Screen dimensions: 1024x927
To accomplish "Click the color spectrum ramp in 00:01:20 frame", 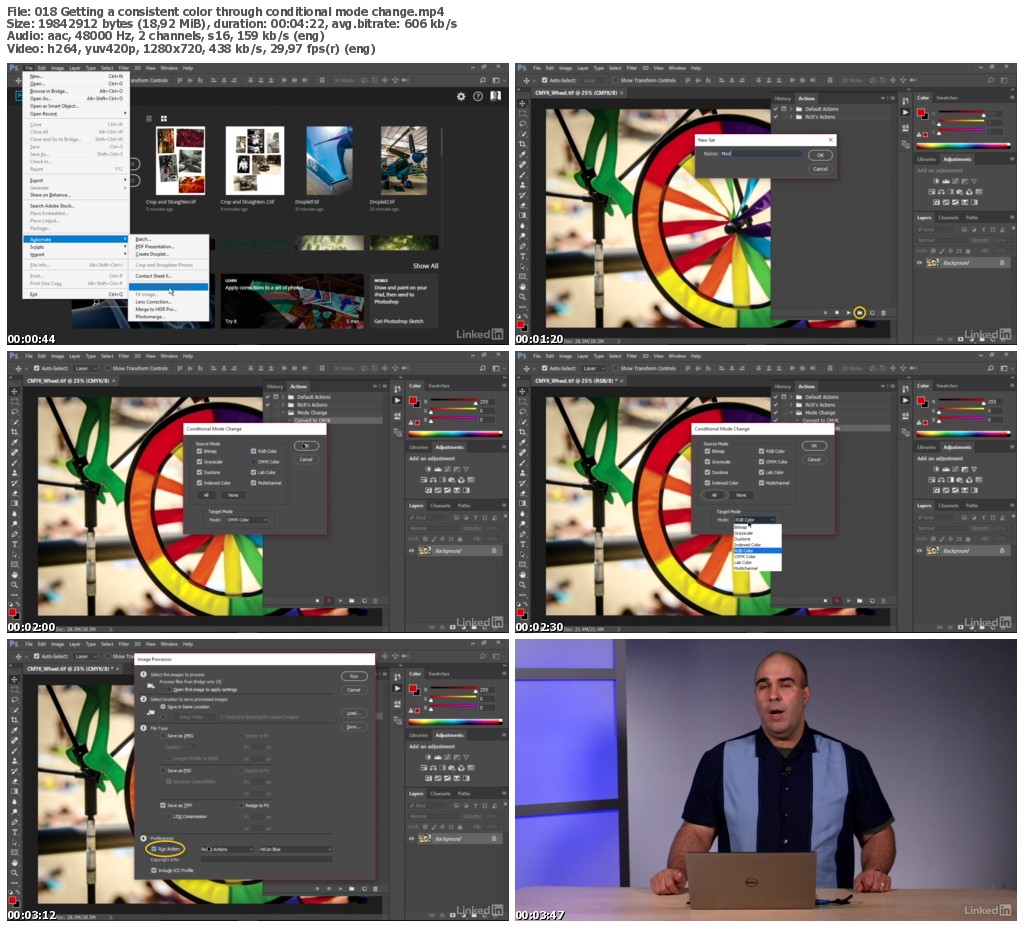I will click(x=963, y=146).
